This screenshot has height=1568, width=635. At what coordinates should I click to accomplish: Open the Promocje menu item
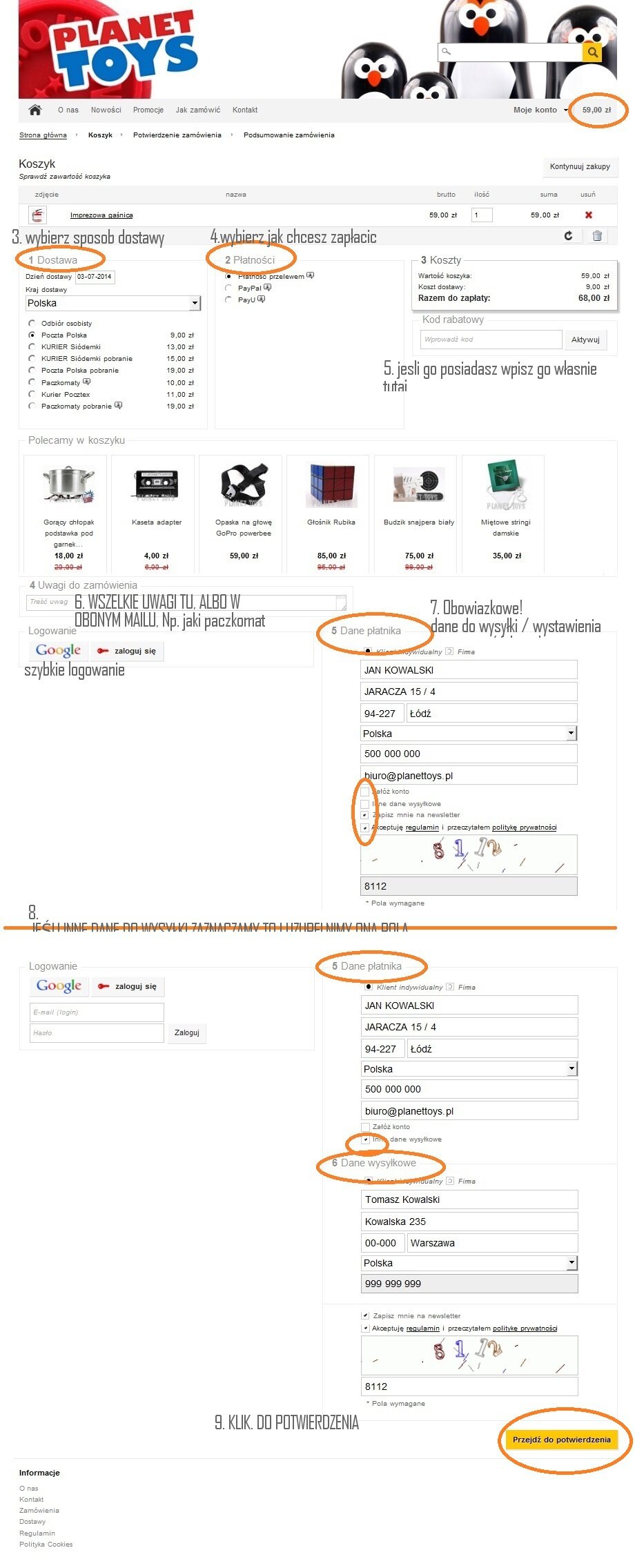coord(148,110)
